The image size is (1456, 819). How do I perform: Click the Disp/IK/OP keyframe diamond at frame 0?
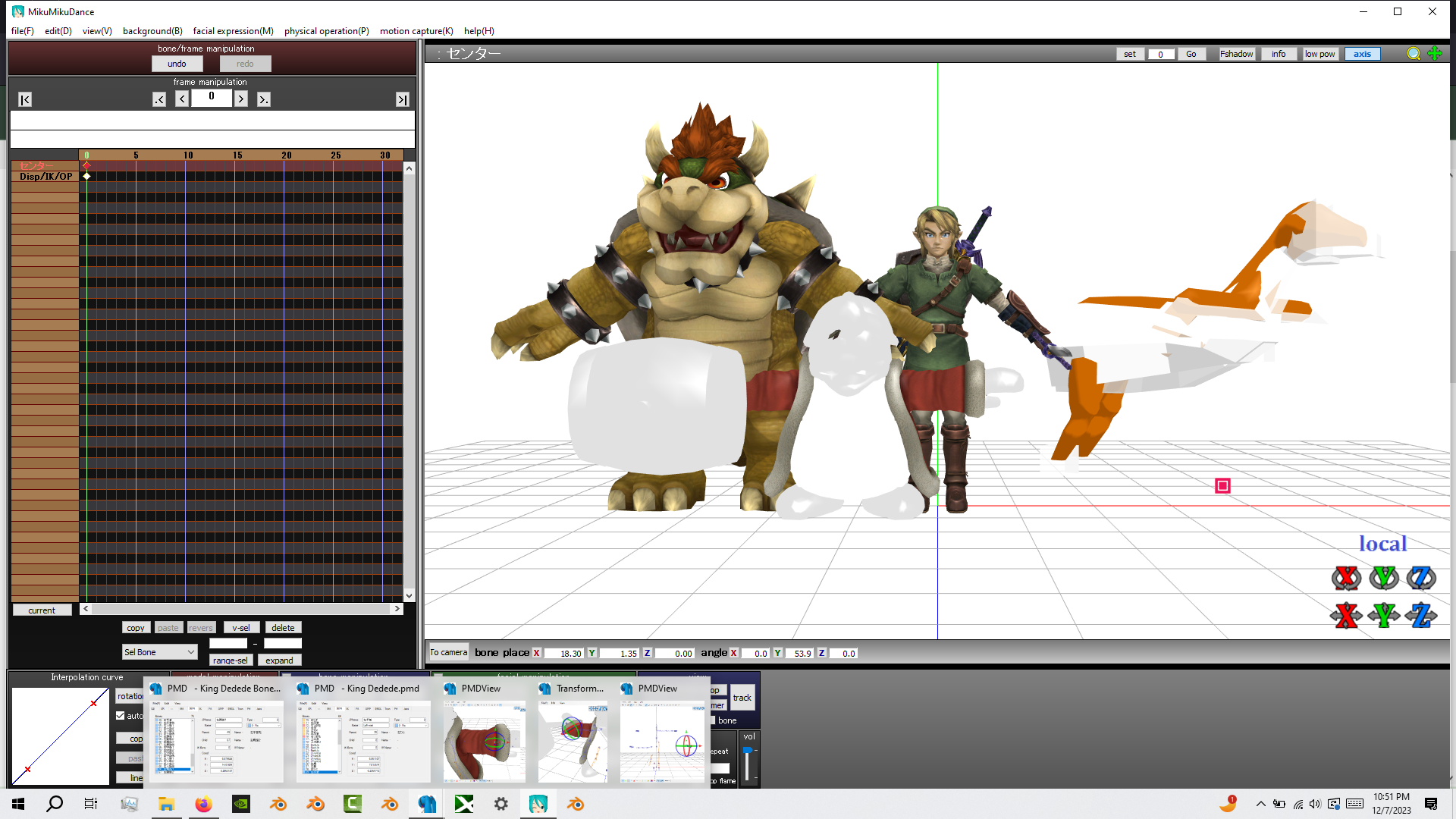click(86, 176)
